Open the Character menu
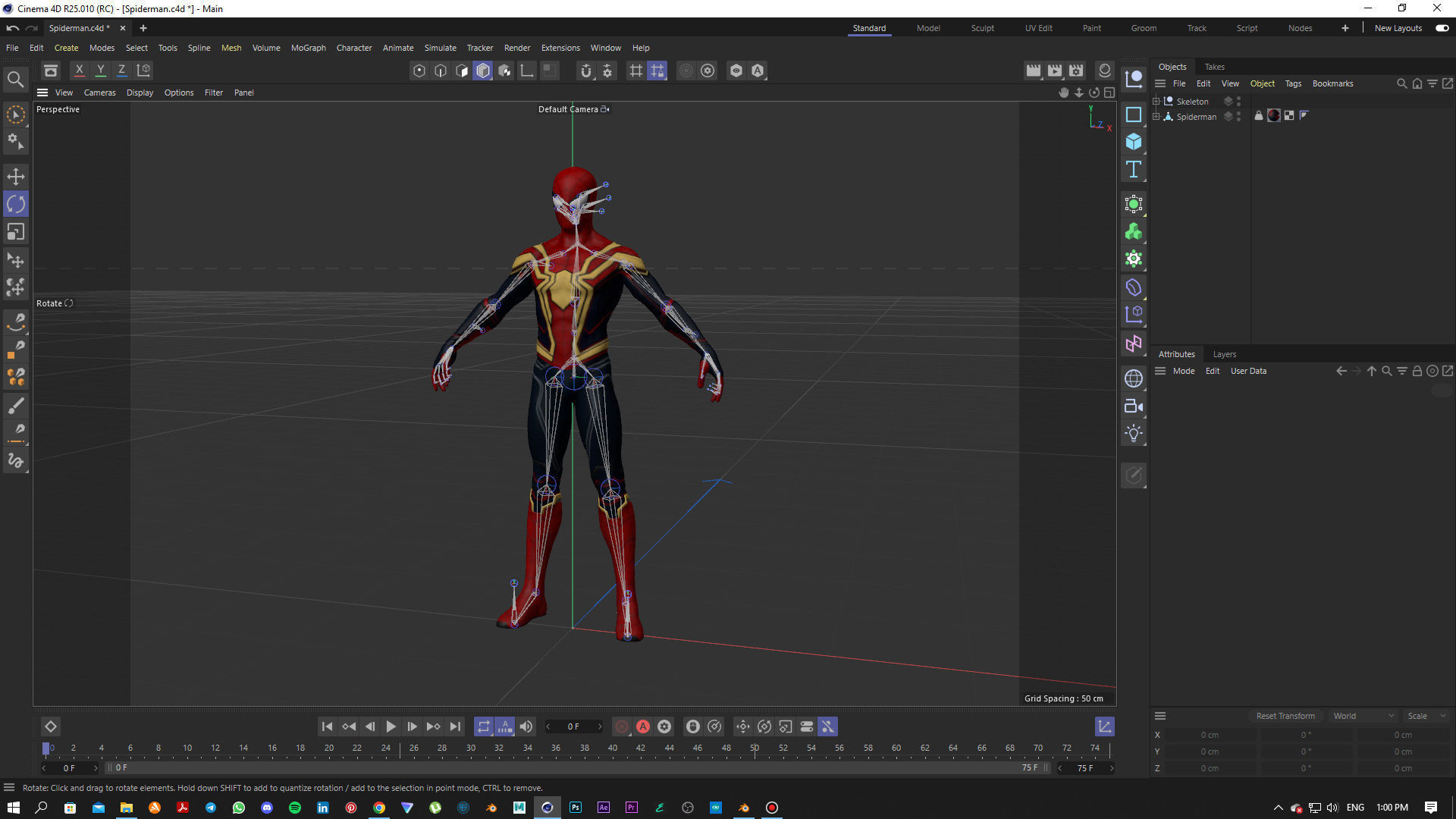Screen dimensions: 1456x819 (x=354, y=48)
